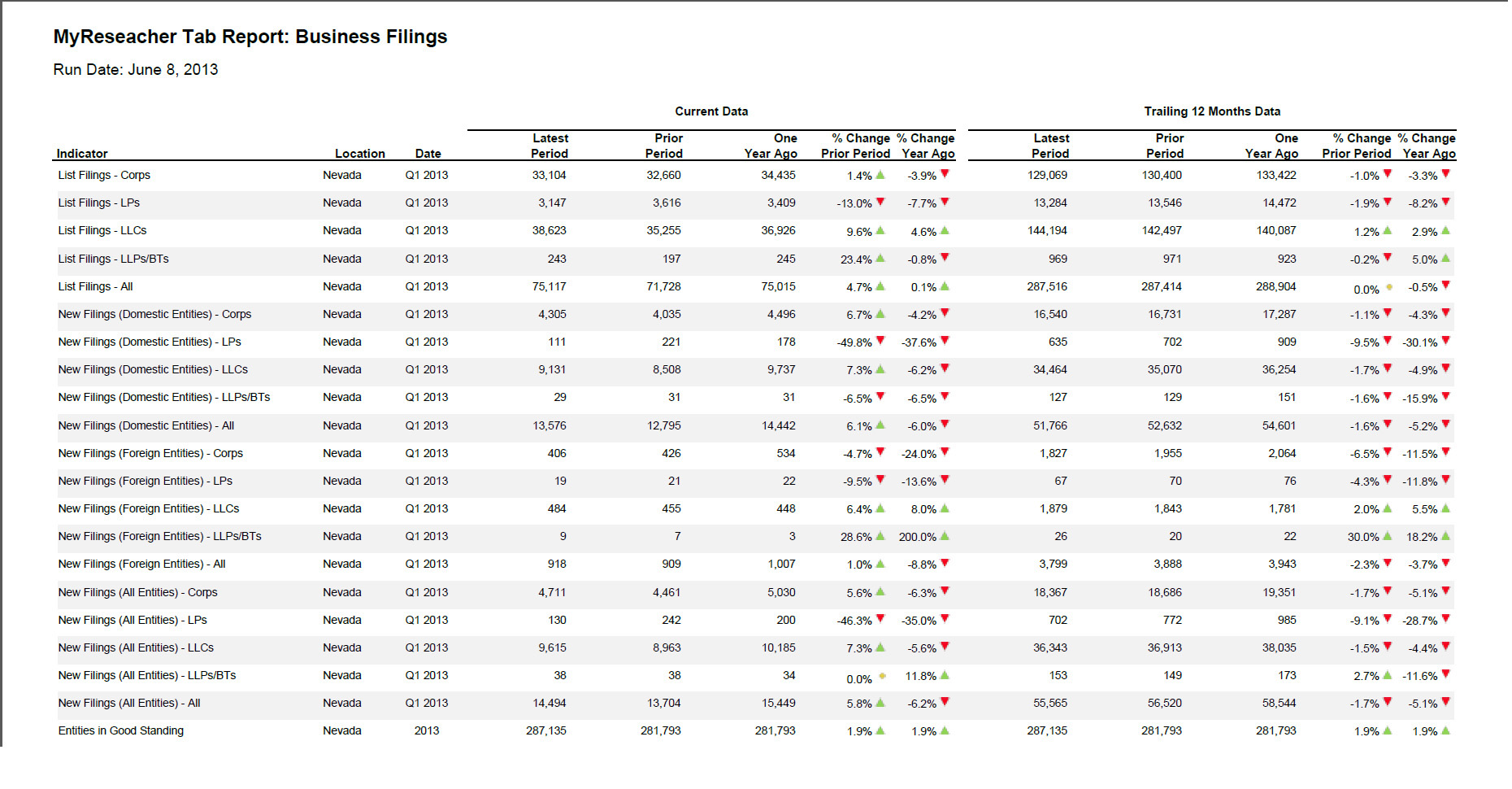Click the report title MyReseacher Tab Report

[250, 37]
